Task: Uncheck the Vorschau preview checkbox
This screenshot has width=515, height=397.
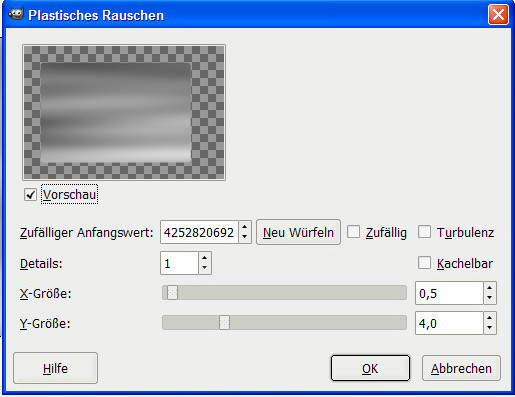Action: point(30,195)
